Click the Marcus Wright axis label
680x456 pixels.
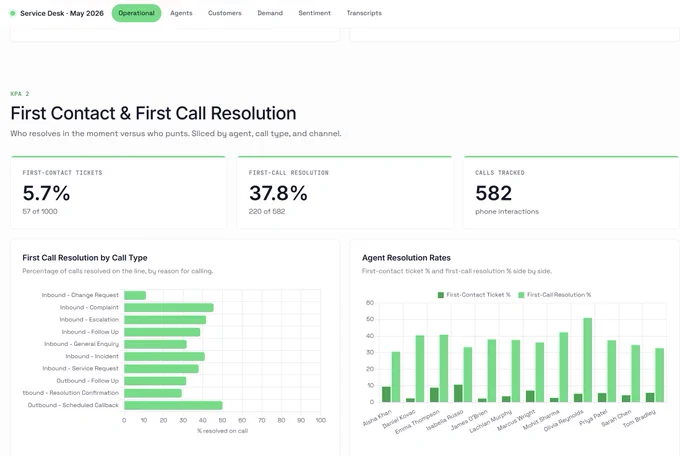(516, 420)
